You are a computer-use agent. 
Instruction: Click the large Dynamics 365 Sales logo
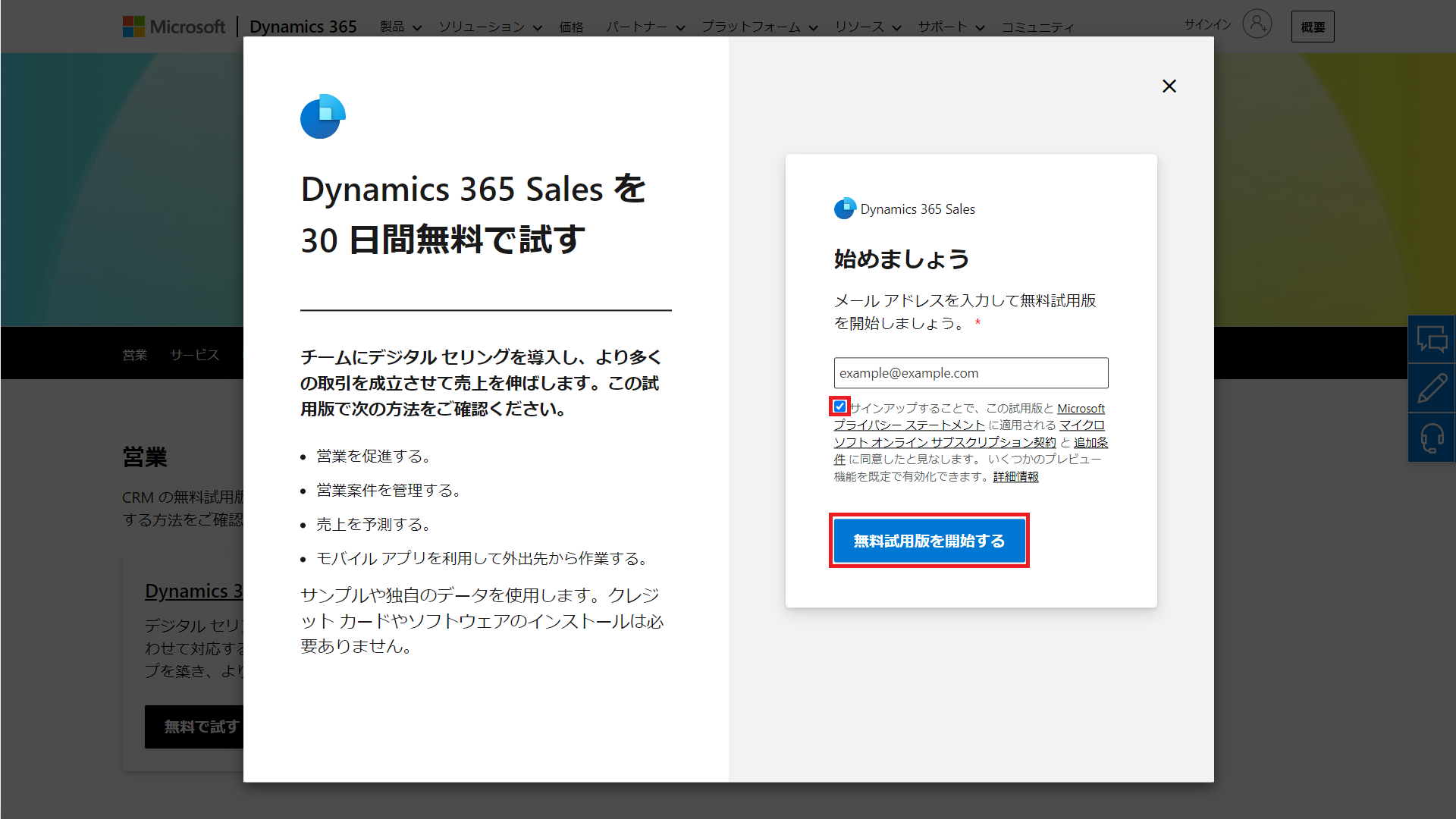pos(323,116)
